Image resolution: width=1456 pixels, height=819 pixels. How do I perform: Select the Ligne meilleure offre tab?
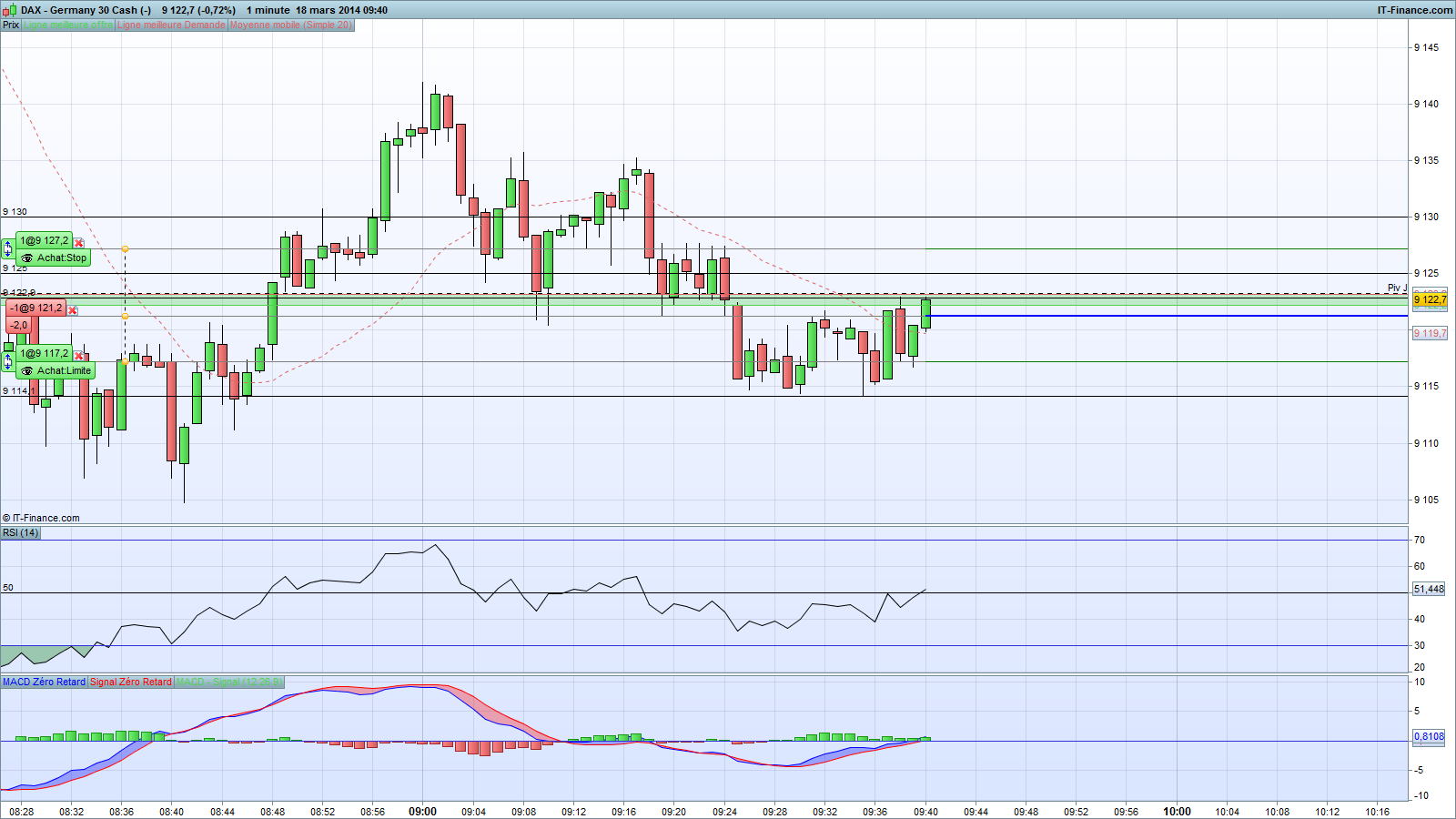pyautogui.click(x=68, y=25)
